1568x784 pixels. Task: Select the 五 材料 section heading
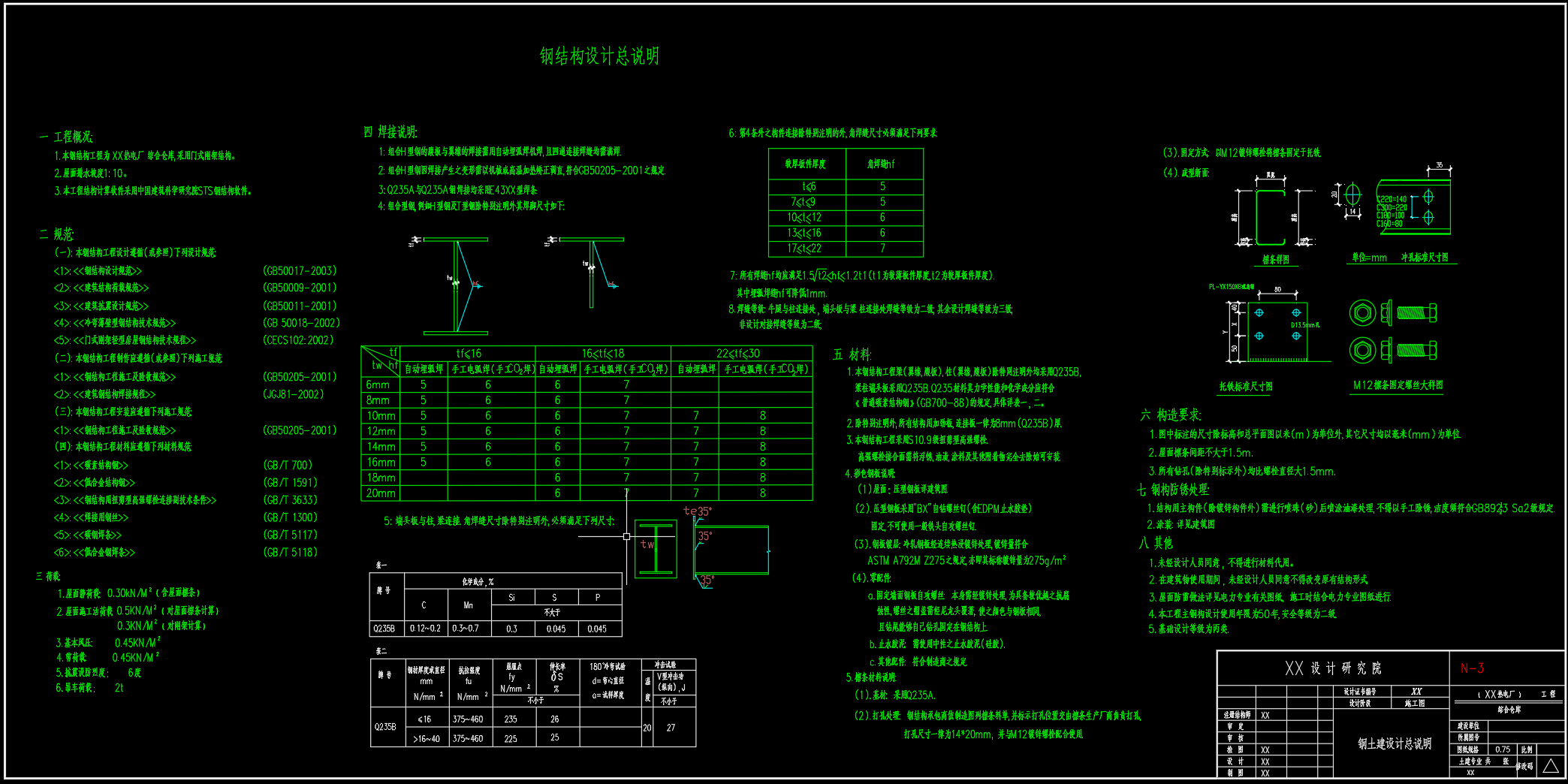(x=852, y=354)
